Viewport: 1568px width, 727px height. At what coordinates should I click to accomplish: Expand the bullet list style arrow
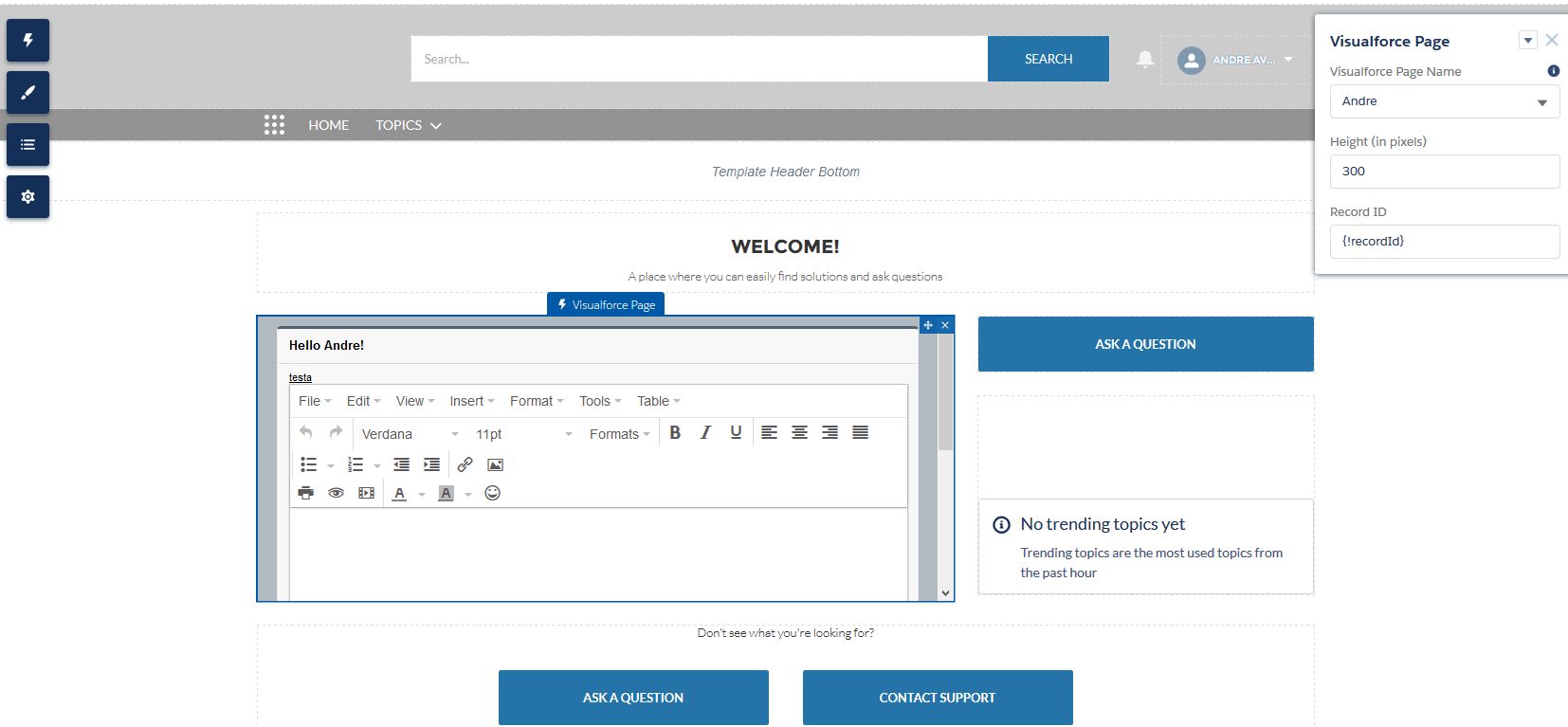(330, 465)
